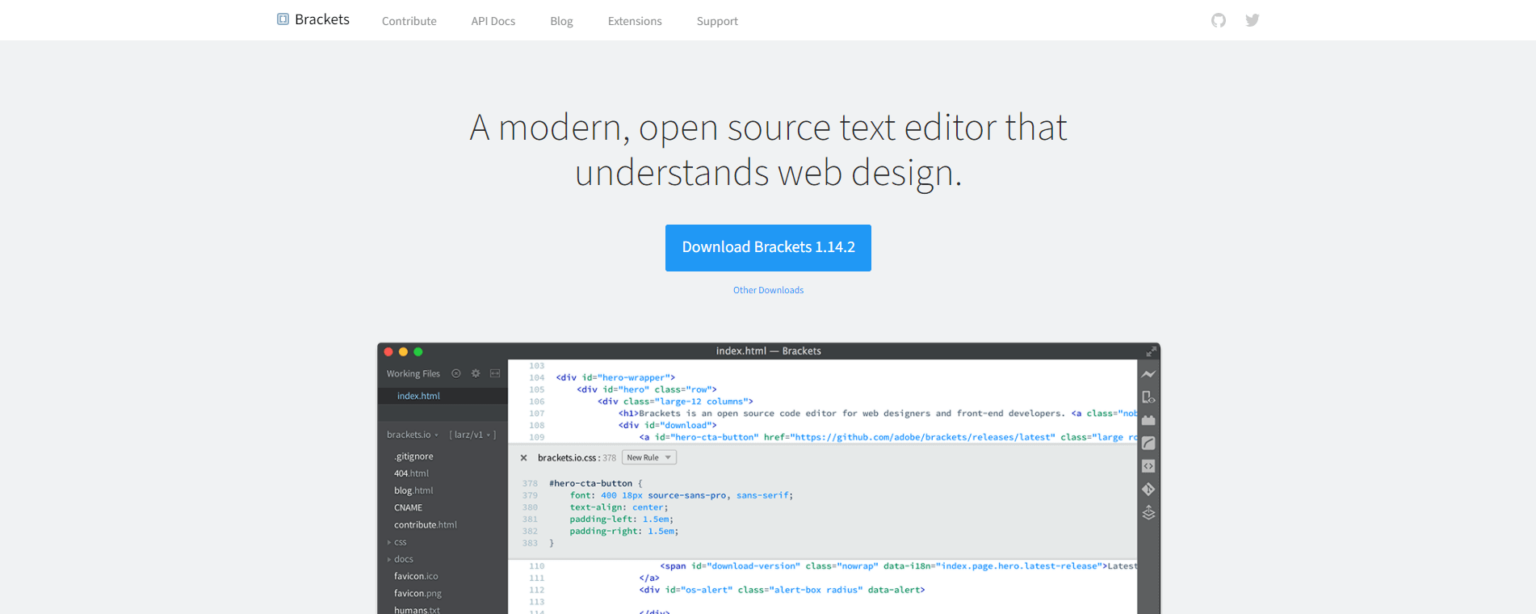Select the curve easing tool icon
Image resolution: width=1536 pixels, height=614 pixels.
click(1148, 443)
